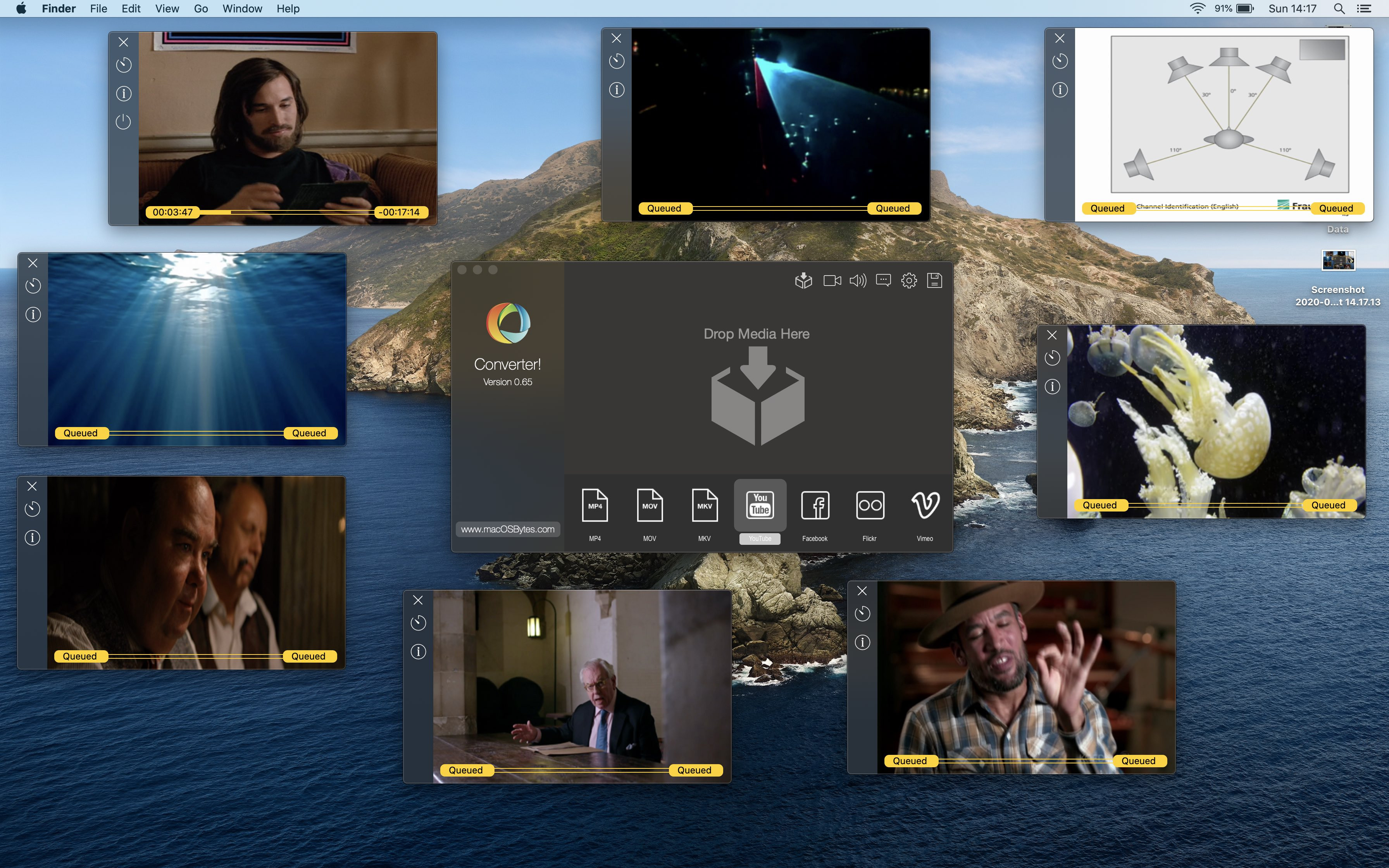1389x868 pixels.
Task: Open the File menu
Action: click(x=99, y=9)
